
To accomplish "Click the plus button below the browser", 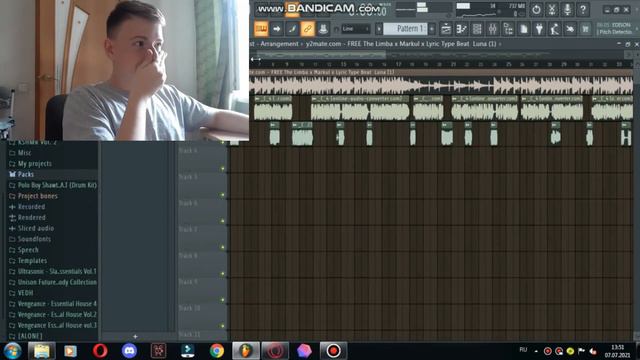I will point(135,337).
